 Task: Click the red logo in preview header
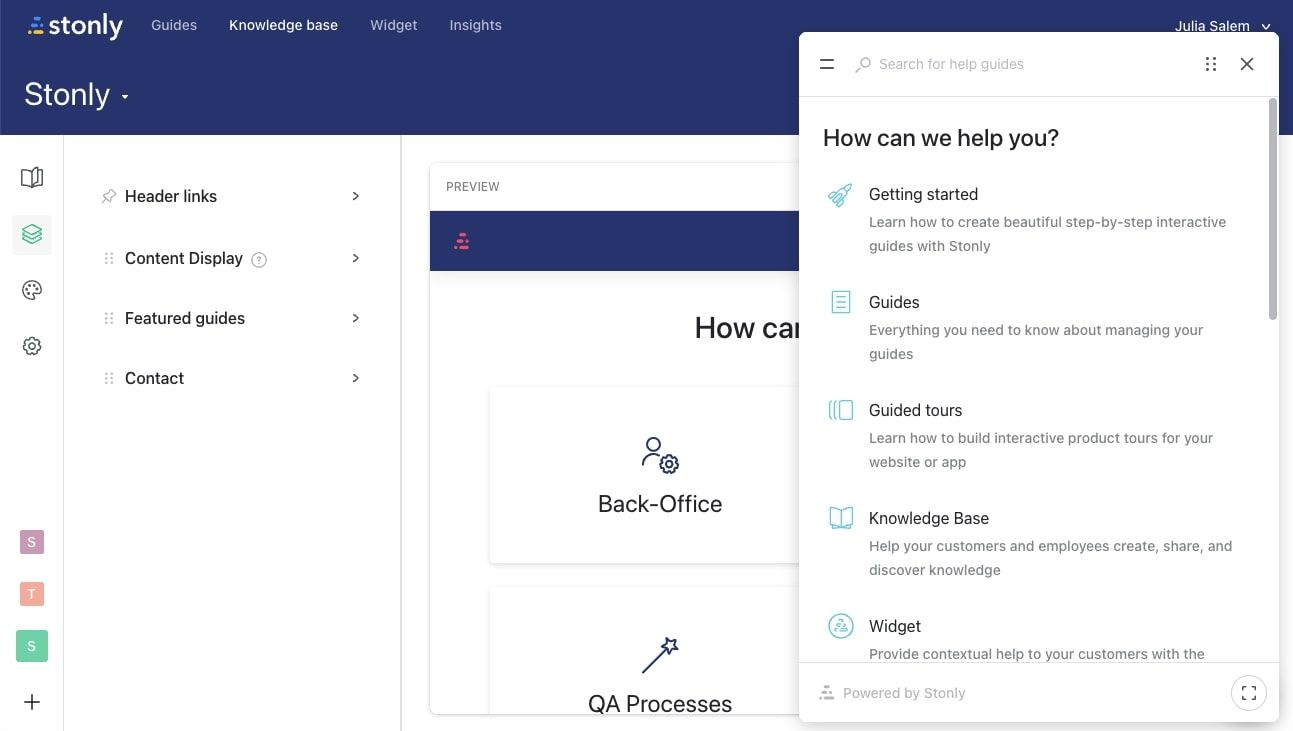(461, 241)
